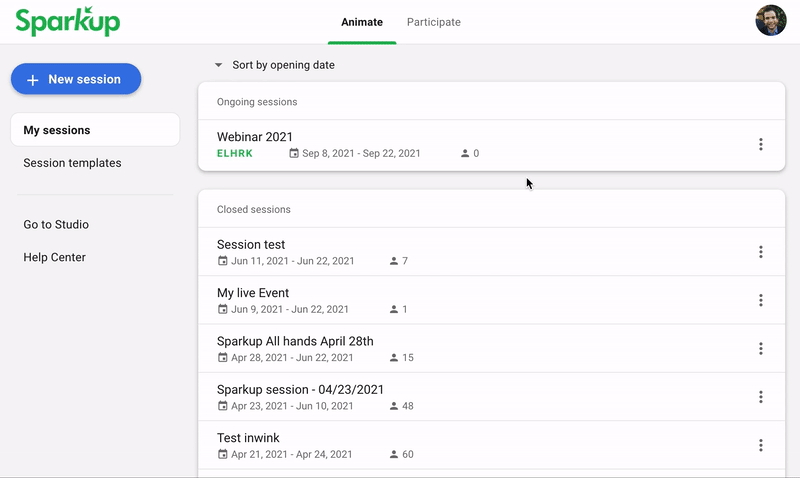
Task: Open options menu for My live Event
Action: point(760,300)
